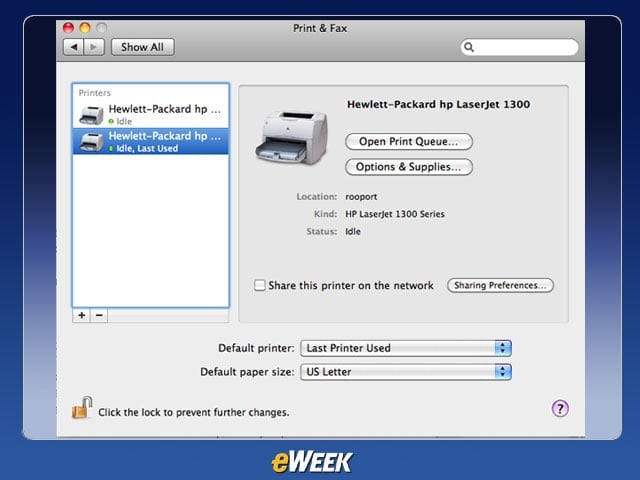The image size is (640, 480).
Task: Open the Print Queue
Action: coord(409,142)
